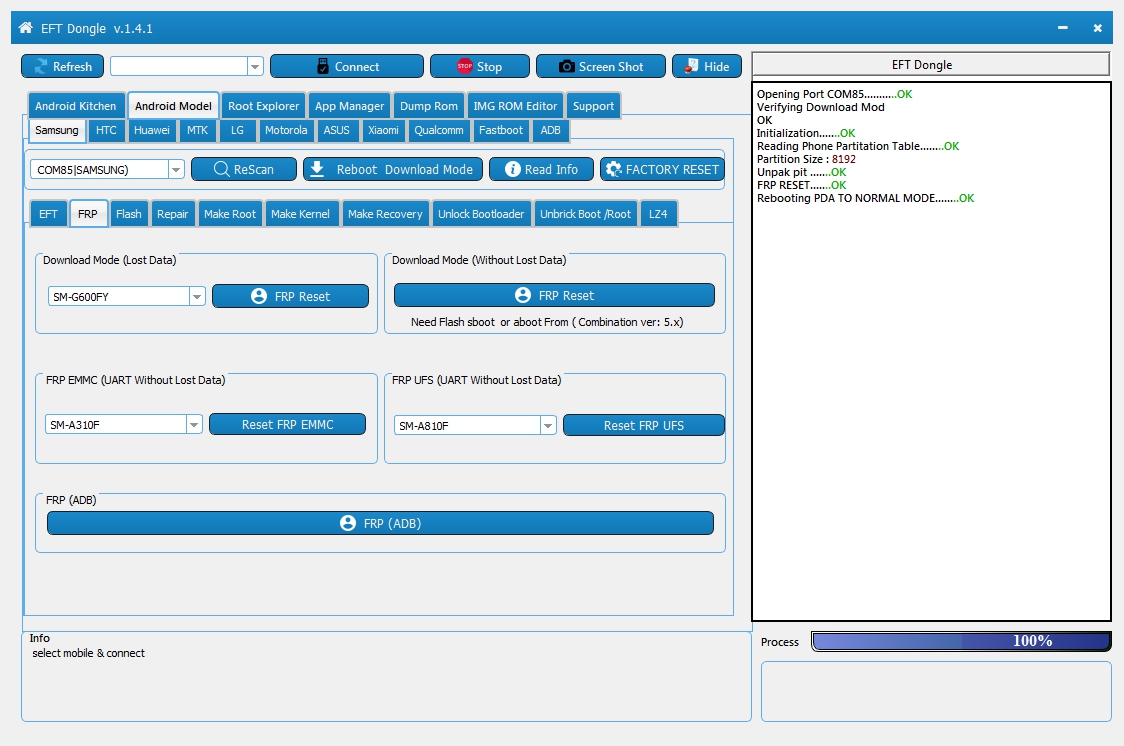Expand the COM85|SAMSUNG port dropdown

coord(176,170)
